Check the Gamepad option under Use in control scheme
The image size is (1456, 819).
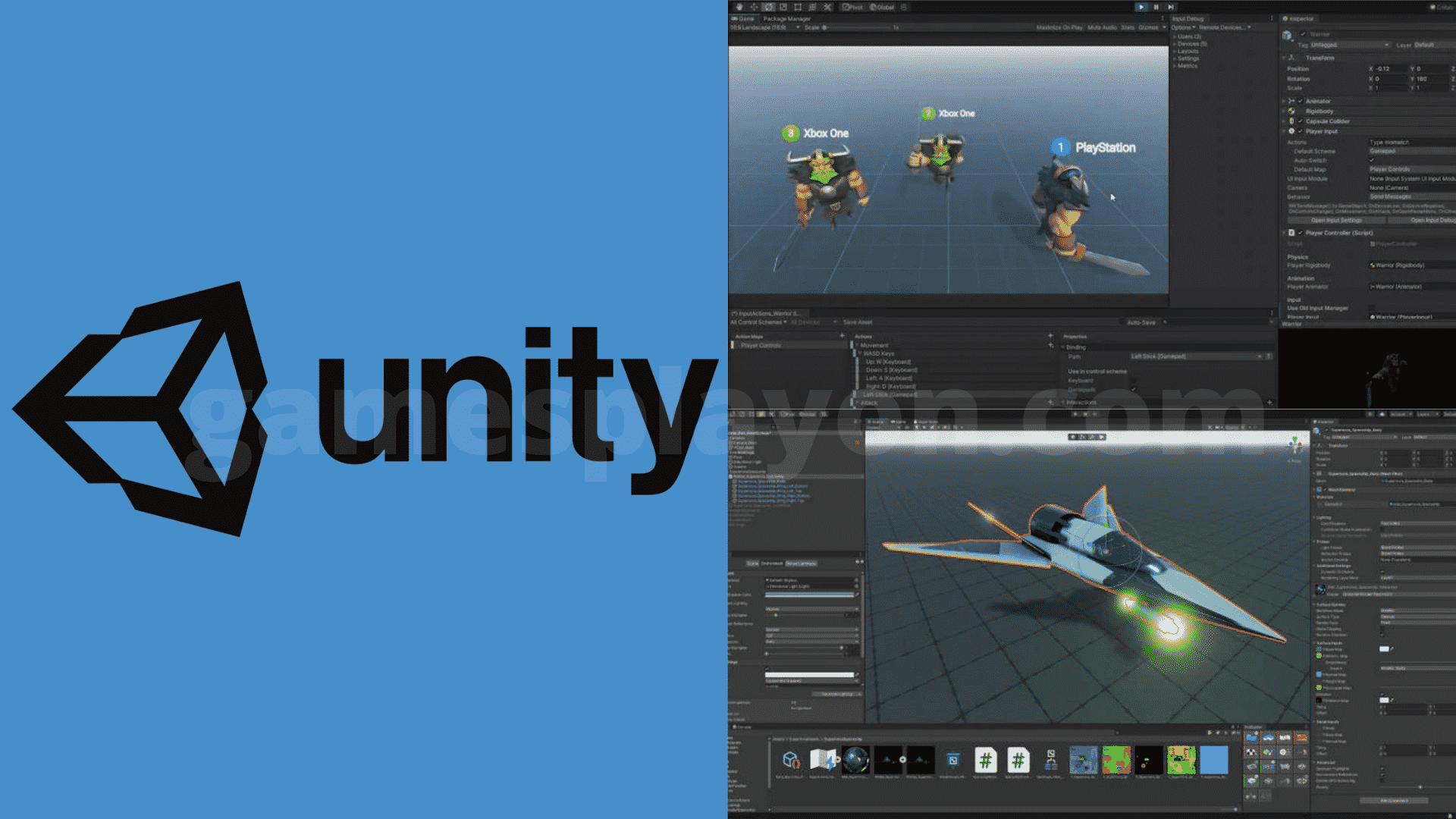click(x=1134, y=389)
